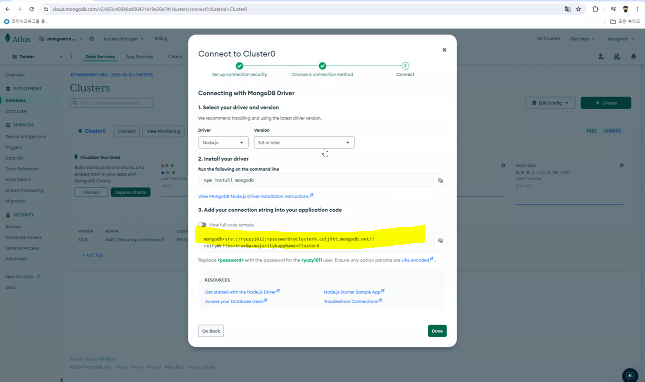Open the organization selector dropdown

pyautogui.click(x=61, y=39)
